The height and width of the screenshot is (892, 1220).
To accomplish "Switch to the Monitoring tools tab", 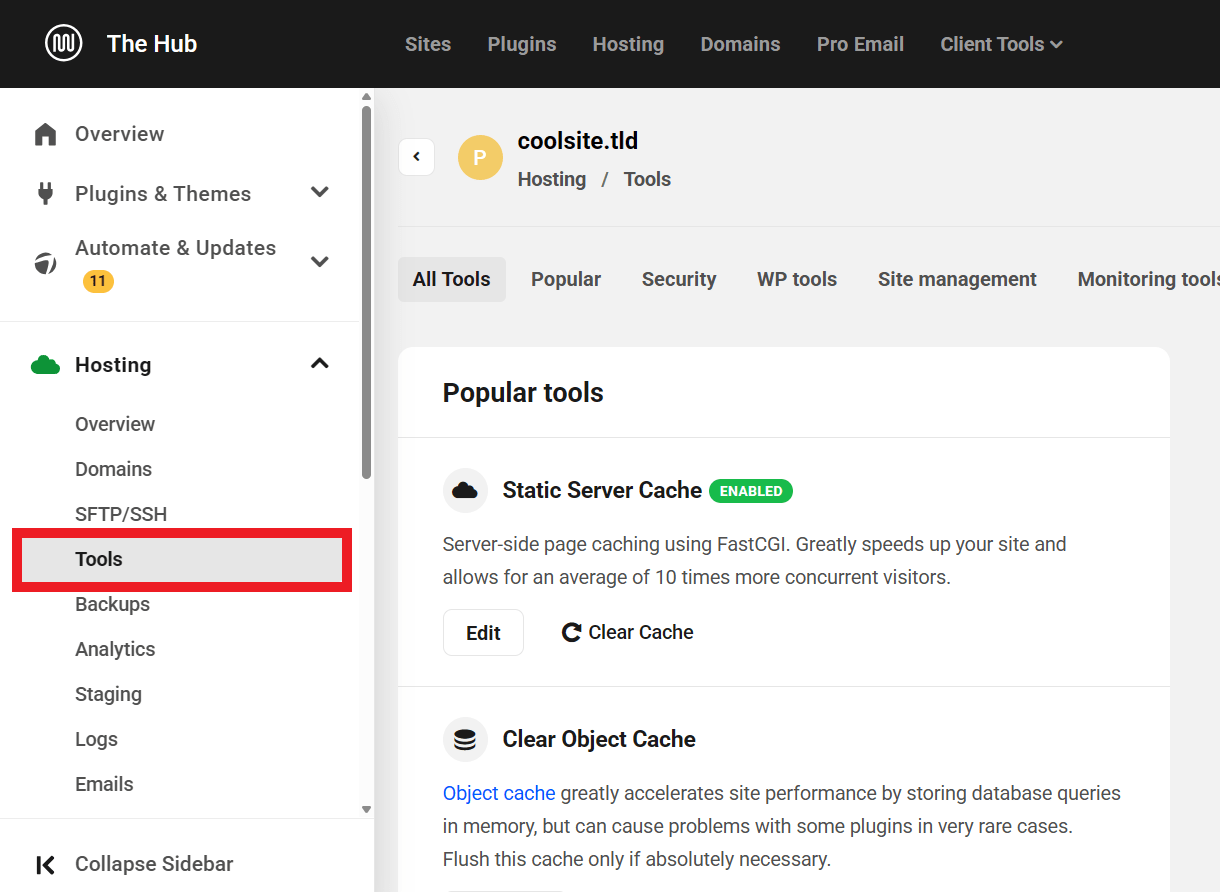I will pos(1148,279).
